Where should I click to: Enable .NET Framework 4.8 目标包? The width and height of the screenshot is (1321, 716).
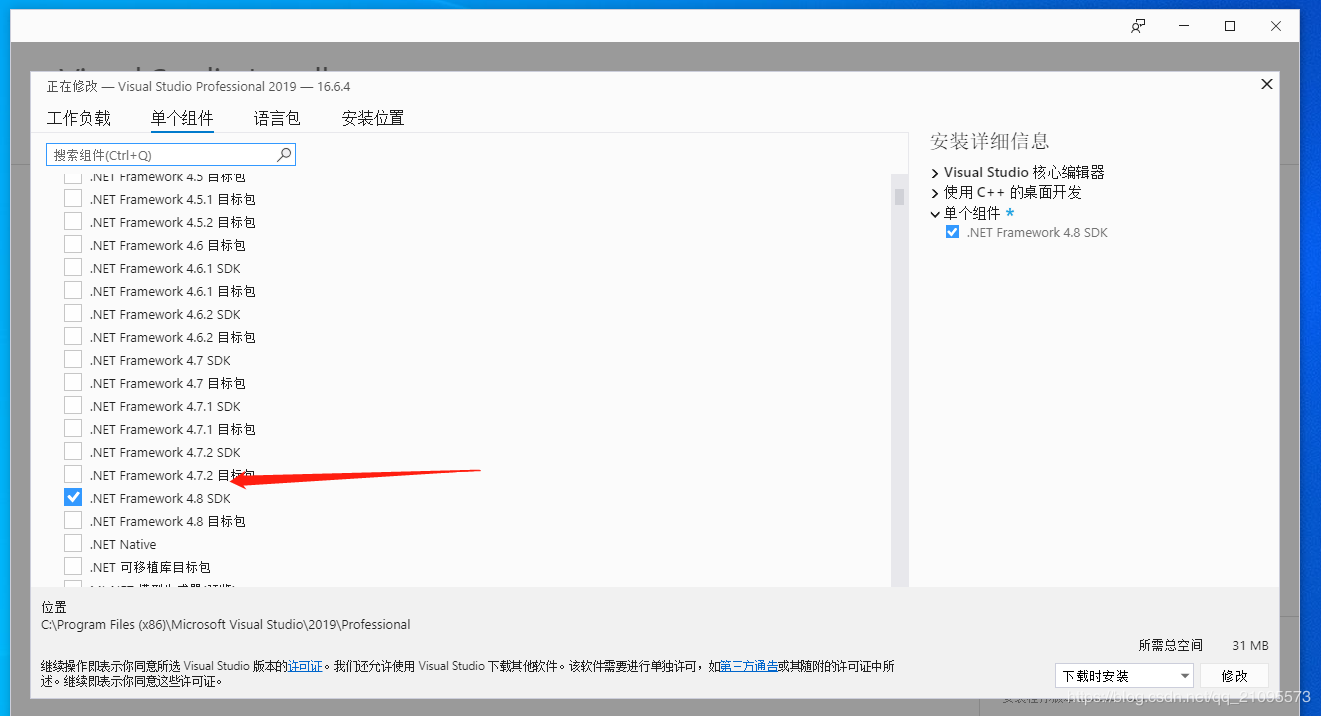pyautogui.click(x=72, y=520)
